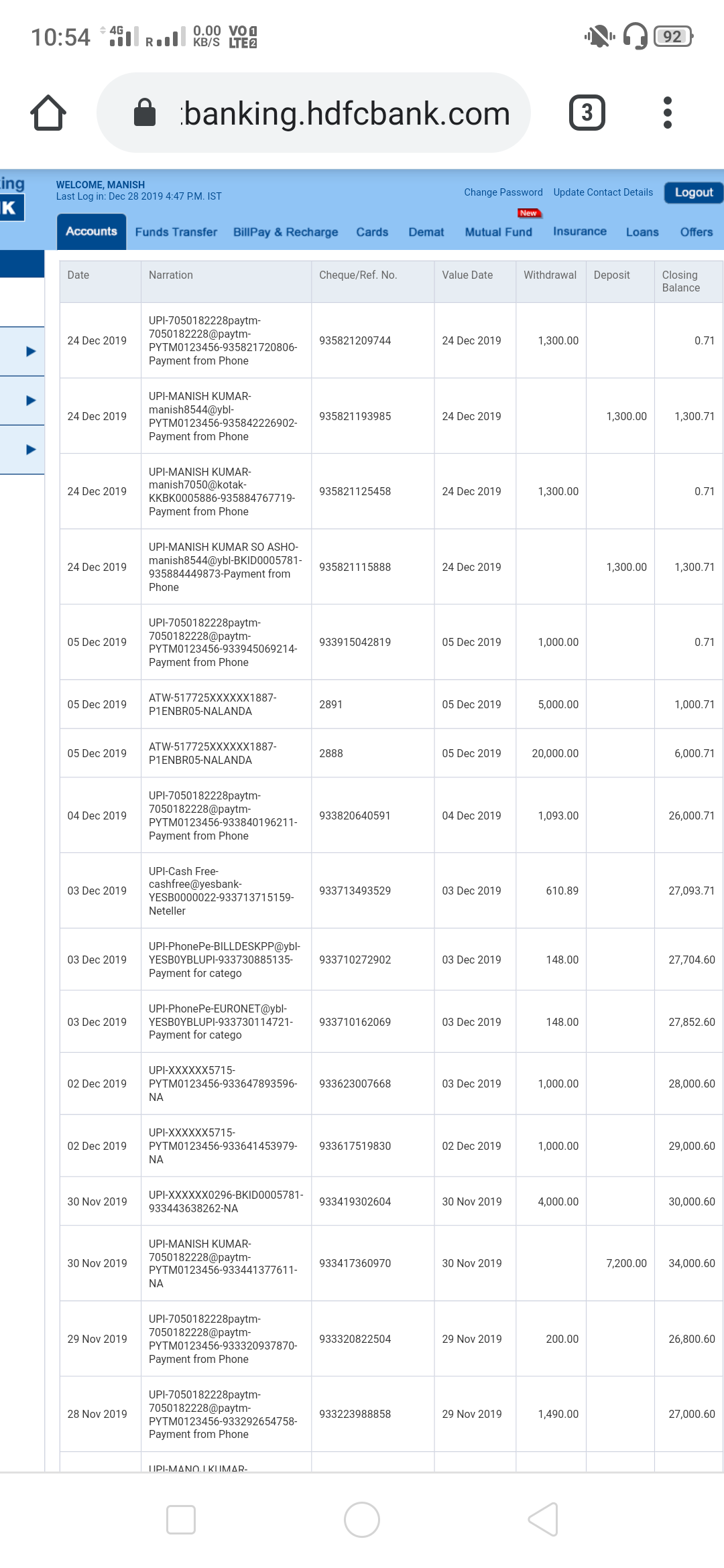Click the 7,200.00 deposit amount
724x1568 pixels.
click(627, 1263)
